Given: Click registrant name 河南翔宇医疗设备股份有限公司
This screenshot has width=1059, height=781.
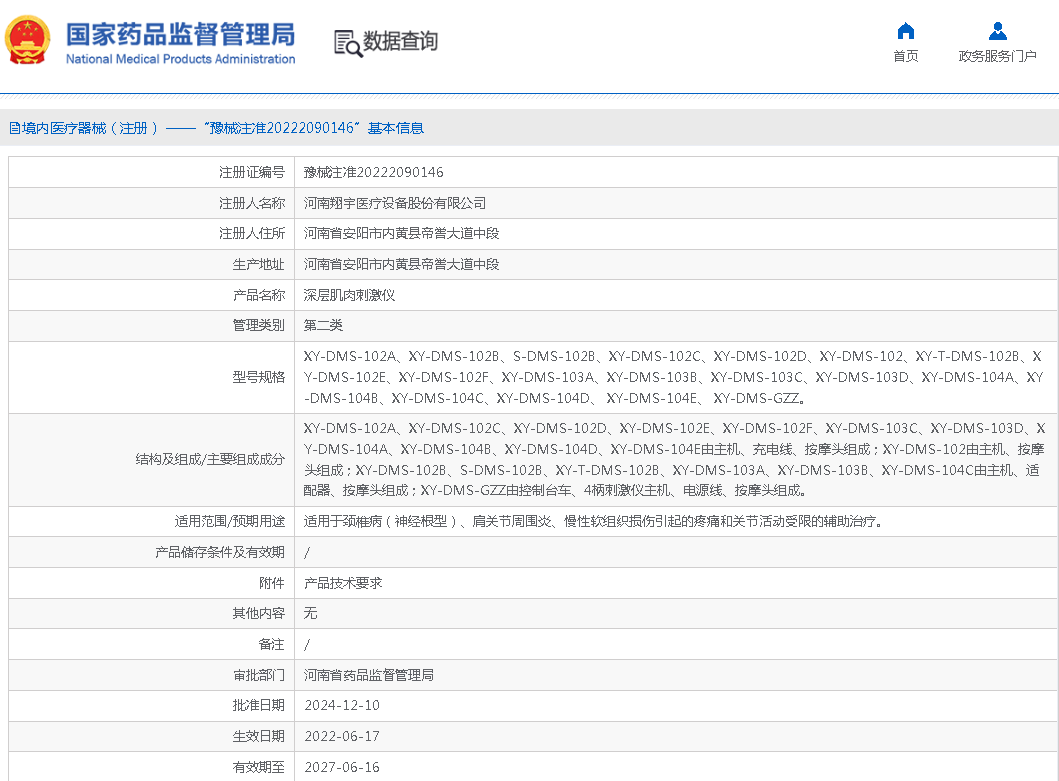Looking at the screenshot, I should pos(395,203).
